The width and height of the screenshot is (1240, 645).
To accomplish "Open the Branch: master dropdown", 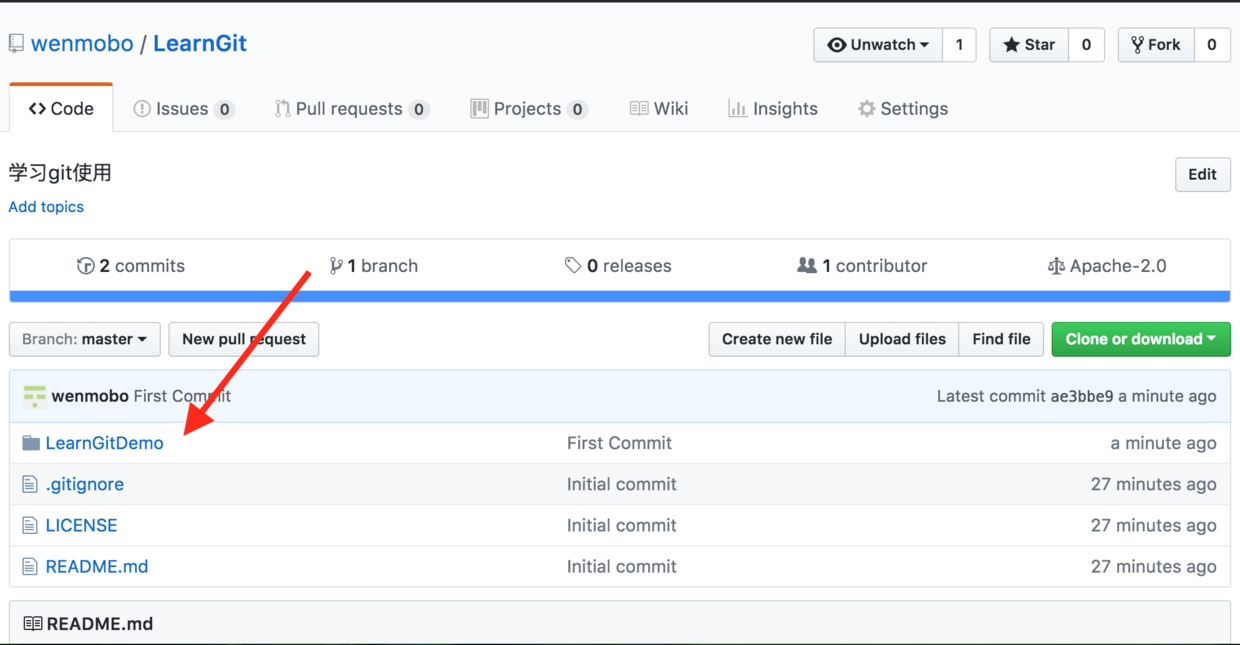I will [x=85, y=339].
